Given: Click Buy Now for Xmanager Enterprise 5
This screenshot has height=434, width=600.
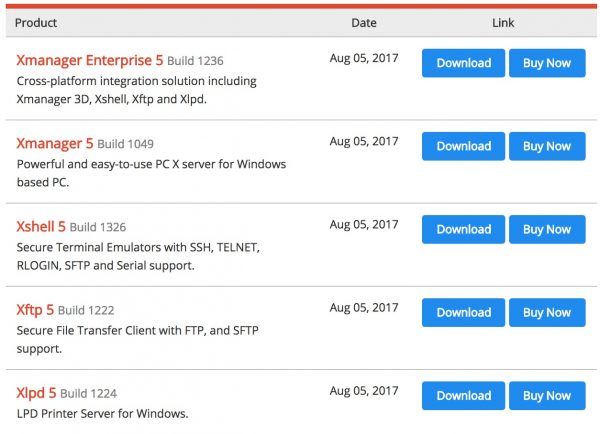Looking at the screenshot, I should click(x=547, y=63).
